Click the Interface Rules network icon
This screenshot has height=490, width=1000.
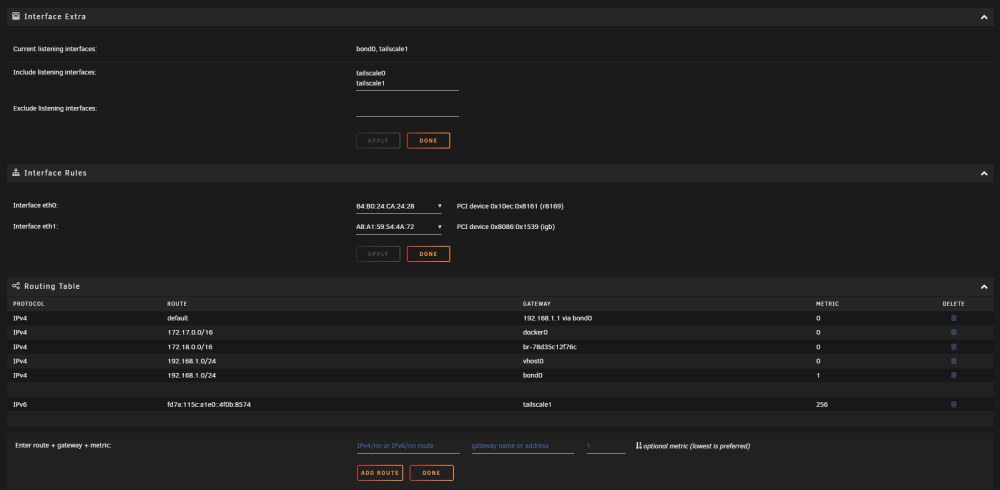[16, 173]
